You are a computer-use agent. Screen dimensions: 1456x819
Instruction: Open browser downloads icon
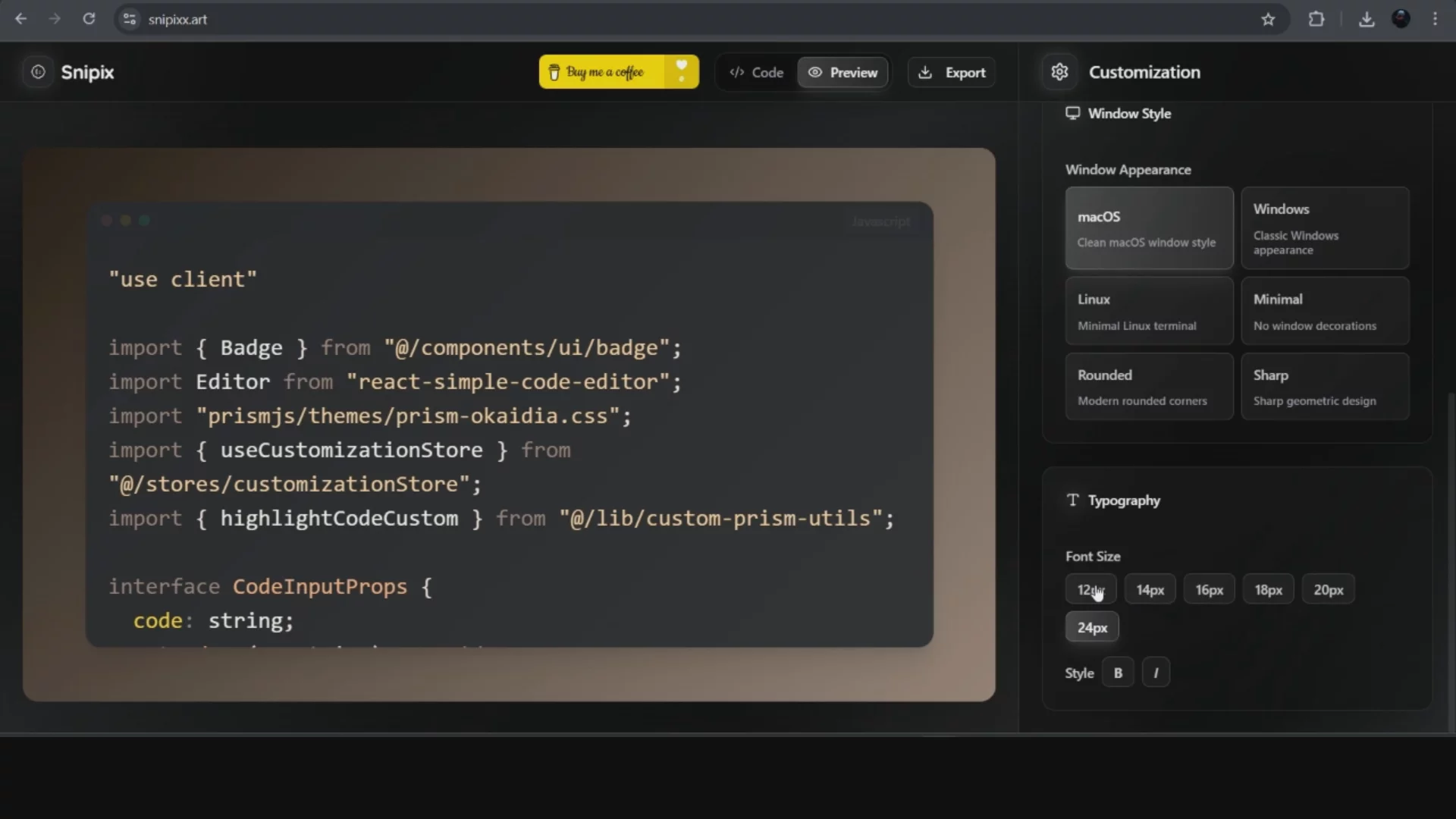(x=1367, y=20)
